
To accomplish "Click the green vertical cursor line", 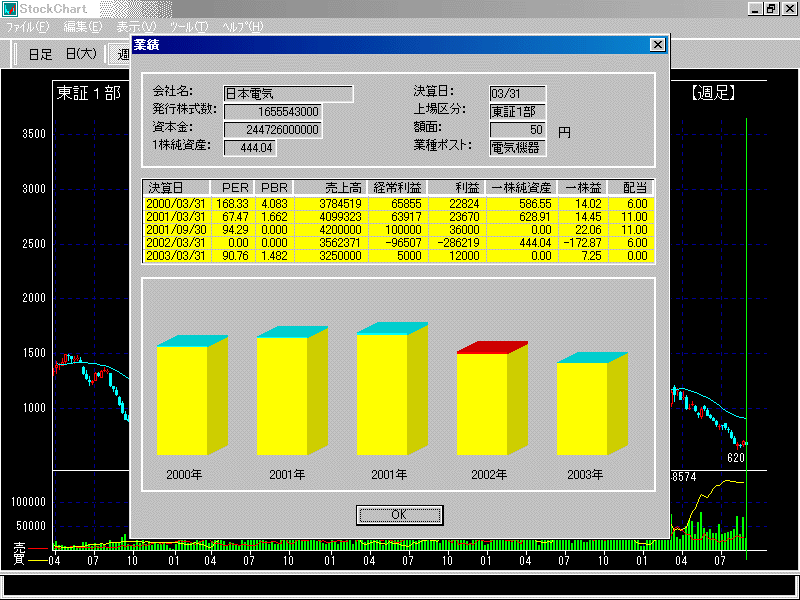I will coord(746,337).
